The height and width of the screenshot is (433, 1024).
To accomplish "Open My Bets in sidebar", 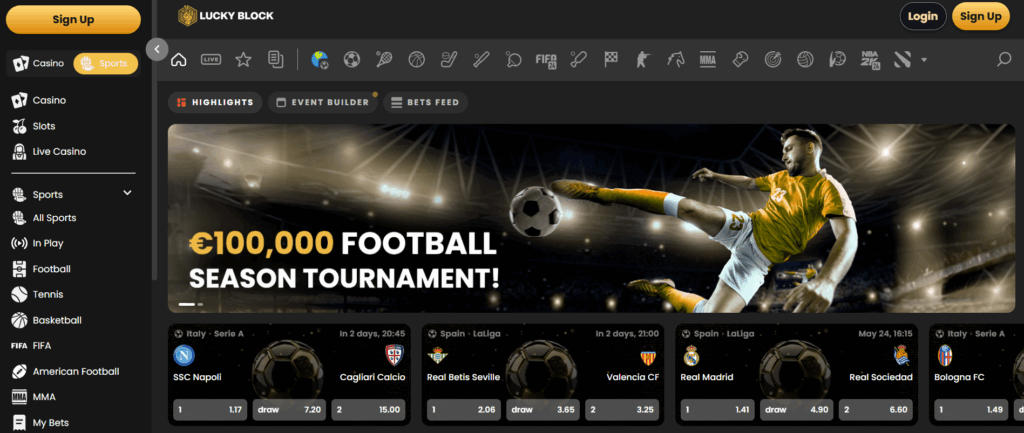I will coord(40,423).
